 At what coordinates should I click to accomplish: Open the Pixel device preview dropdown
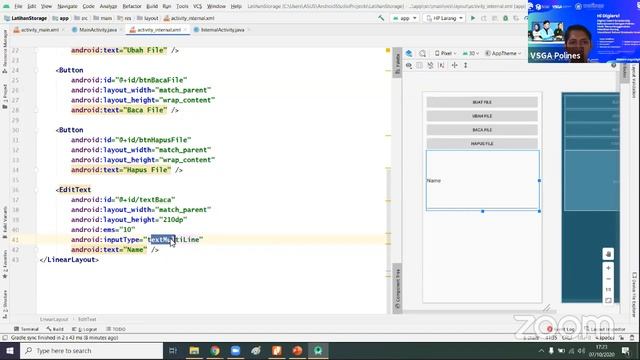coord(446,53)
